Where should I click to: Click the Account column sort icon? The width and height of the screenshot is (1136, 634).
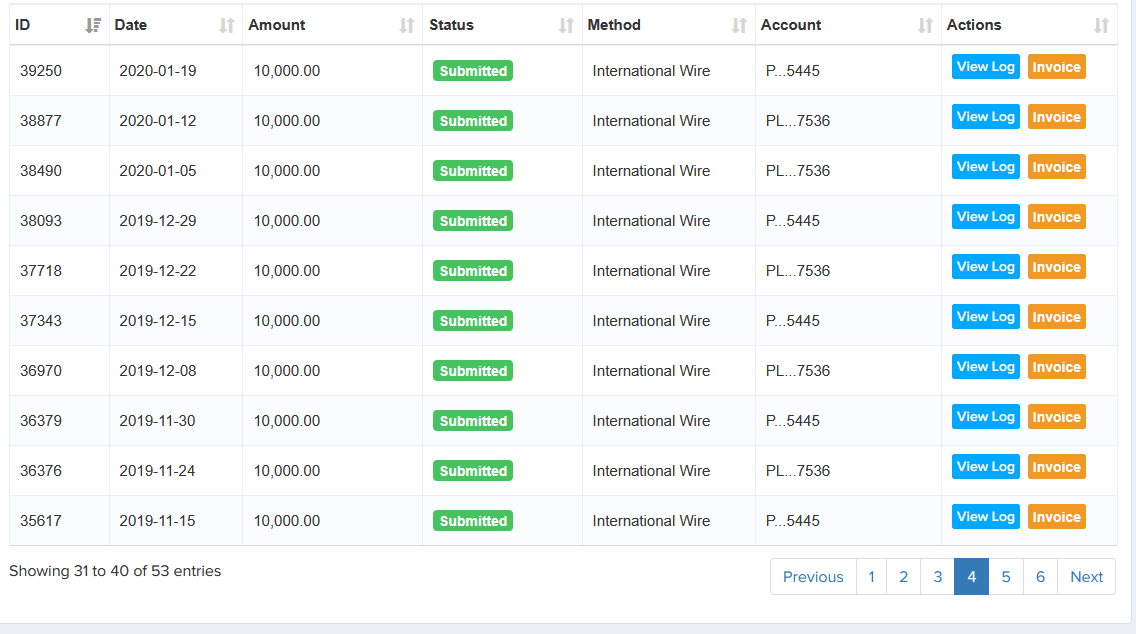[925, 25]
